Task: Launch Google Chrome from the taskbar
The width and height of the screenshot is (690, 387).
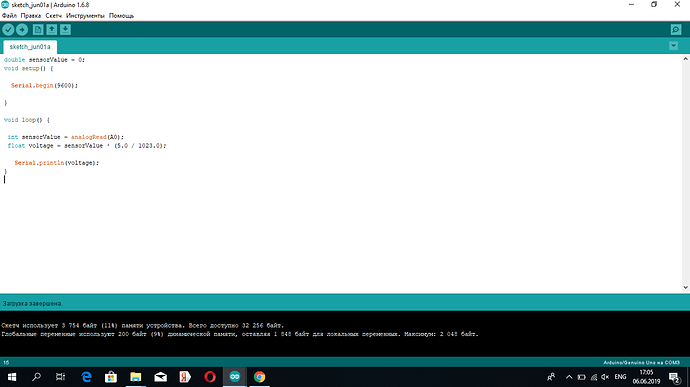Action: [x=259, y=377]
